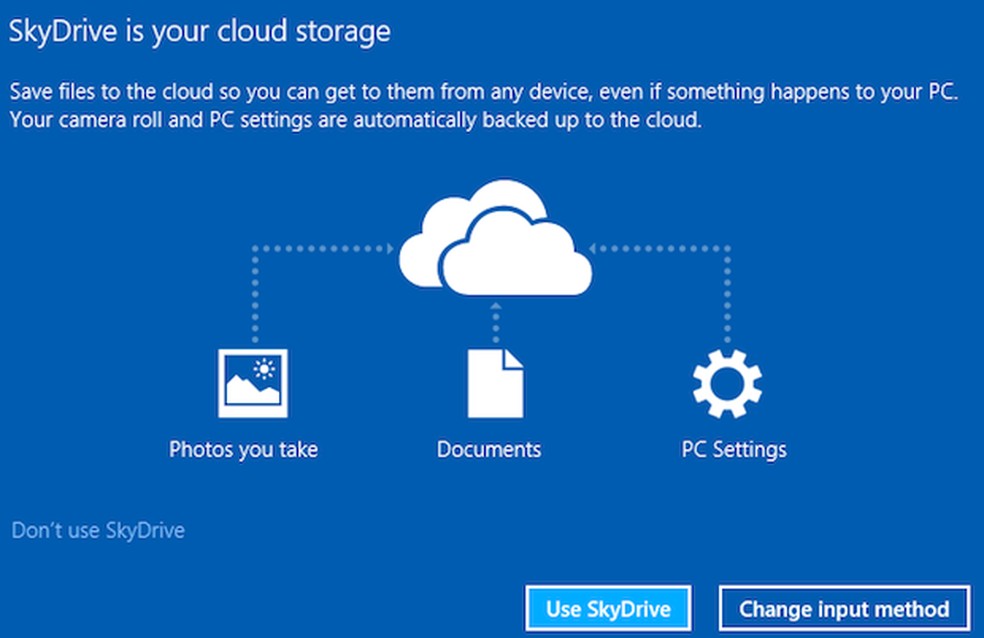Click the dotted arrow rising from the photo icon
This screenshot has width=984, height=638.
point(253,295)
